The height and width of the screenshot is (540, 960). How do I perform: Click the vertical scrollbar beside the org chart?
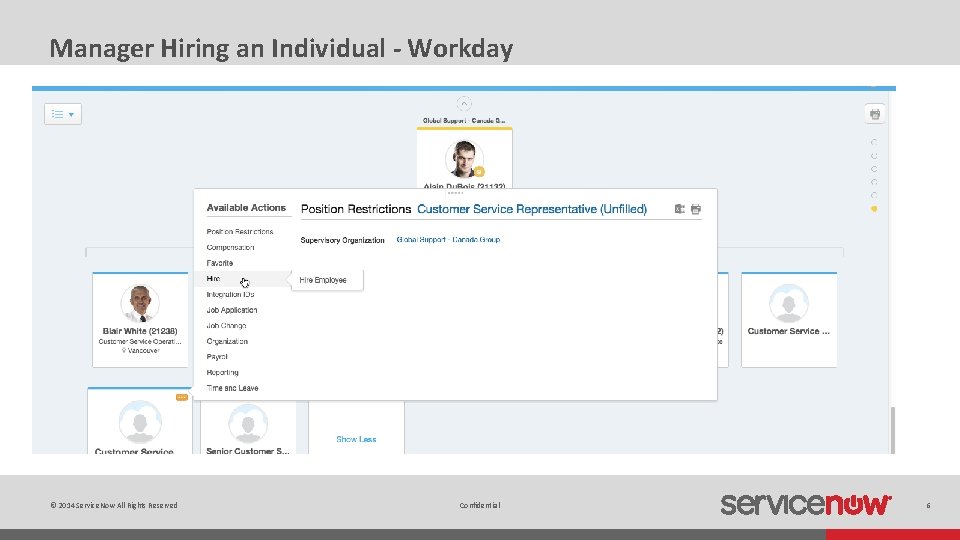893,429
